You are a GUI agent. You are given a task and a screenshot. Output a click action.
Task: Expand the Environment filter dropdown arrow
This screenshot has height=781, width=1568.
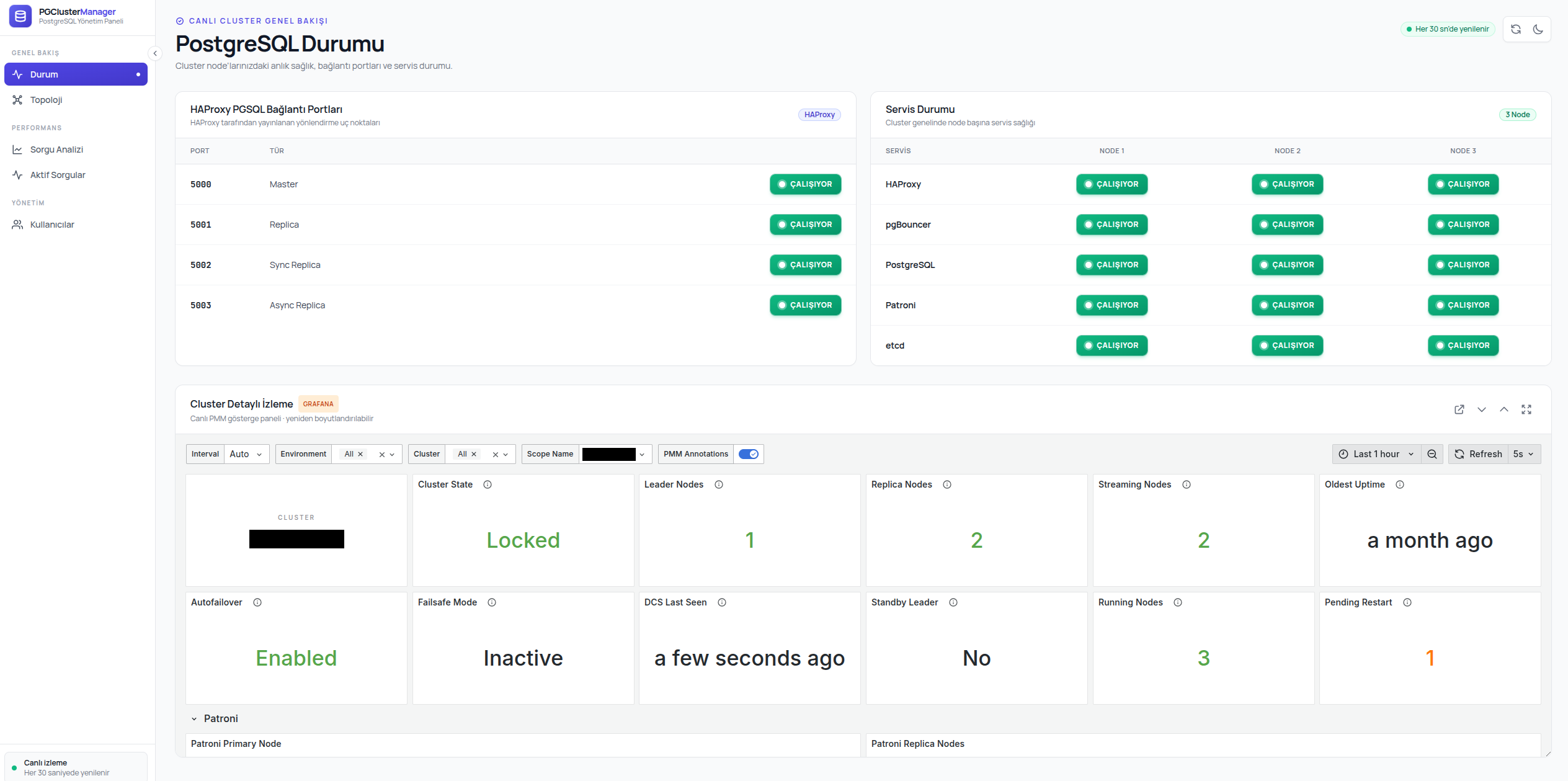pyautogui.click(x=392, y=455)
